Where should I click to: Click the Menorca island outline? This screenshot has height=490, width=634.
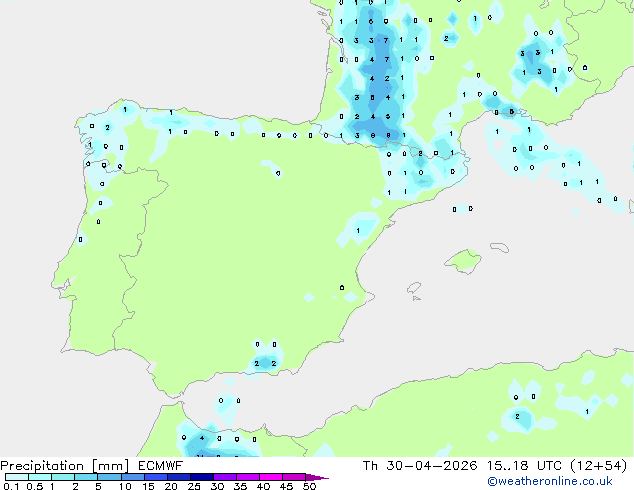499,247
